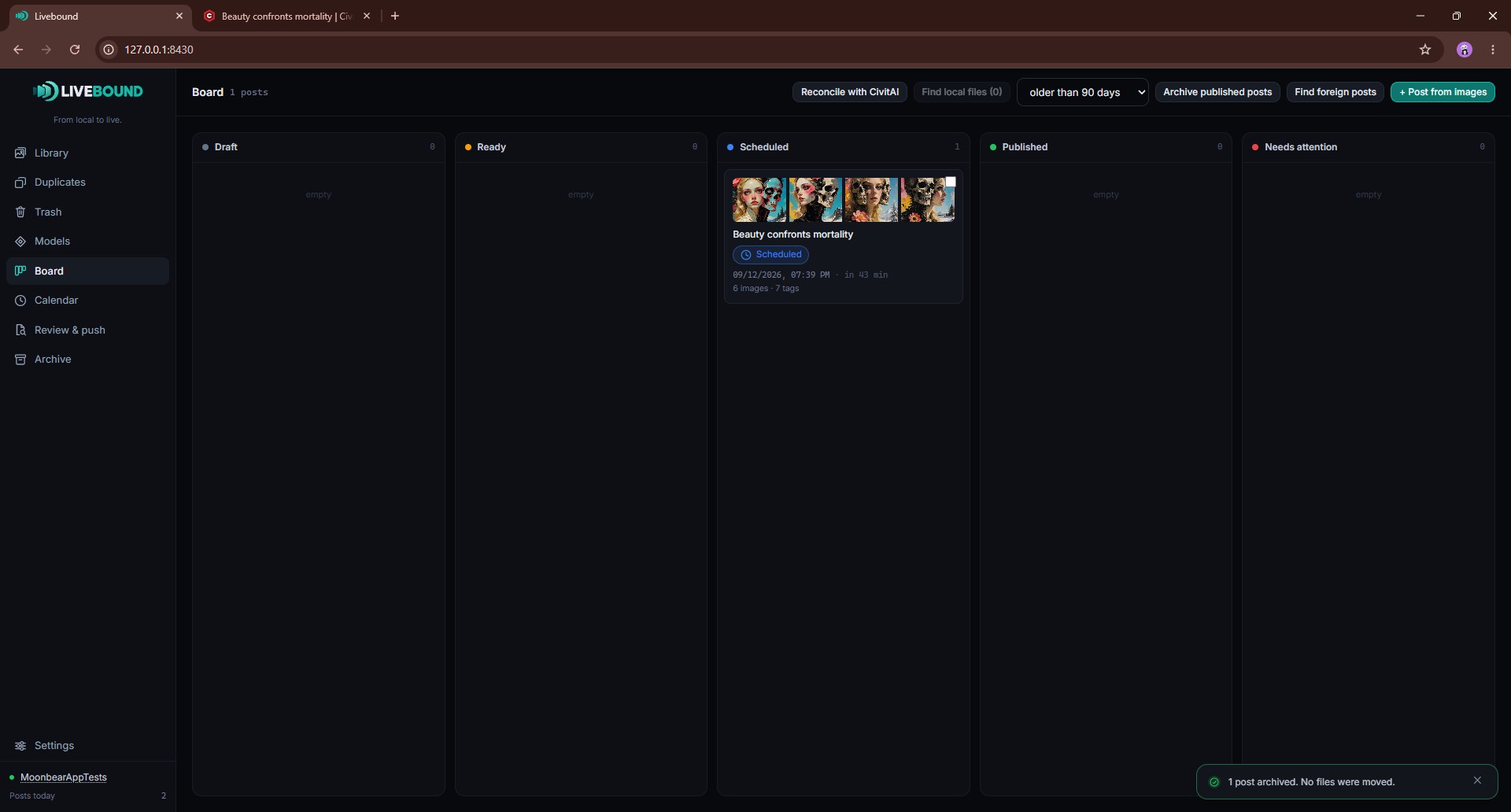Open the MoonbearAppTests account link
1511x812 pixels.
[64, 777]
